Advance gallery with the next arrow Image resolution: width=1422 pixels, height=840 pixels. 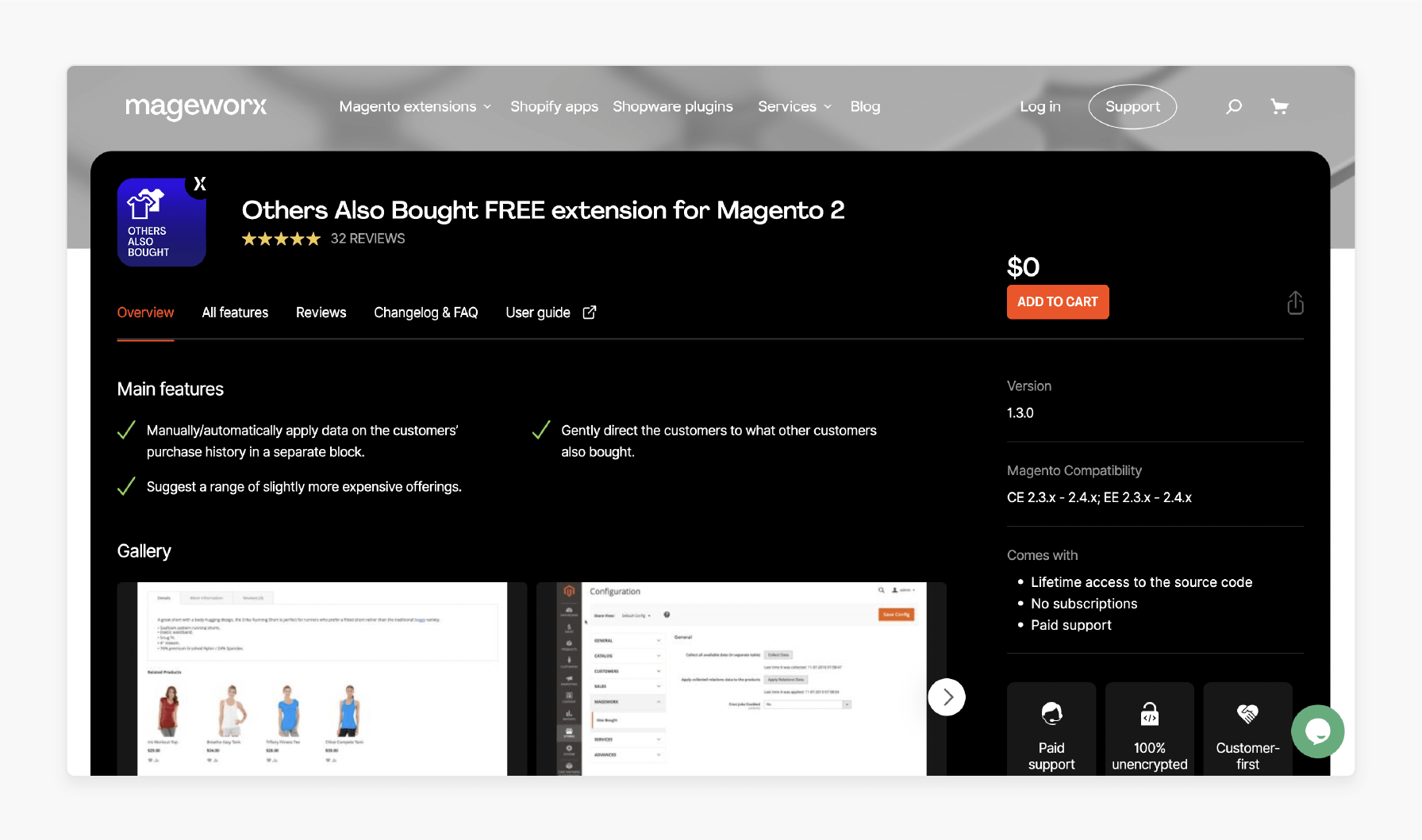947,697
